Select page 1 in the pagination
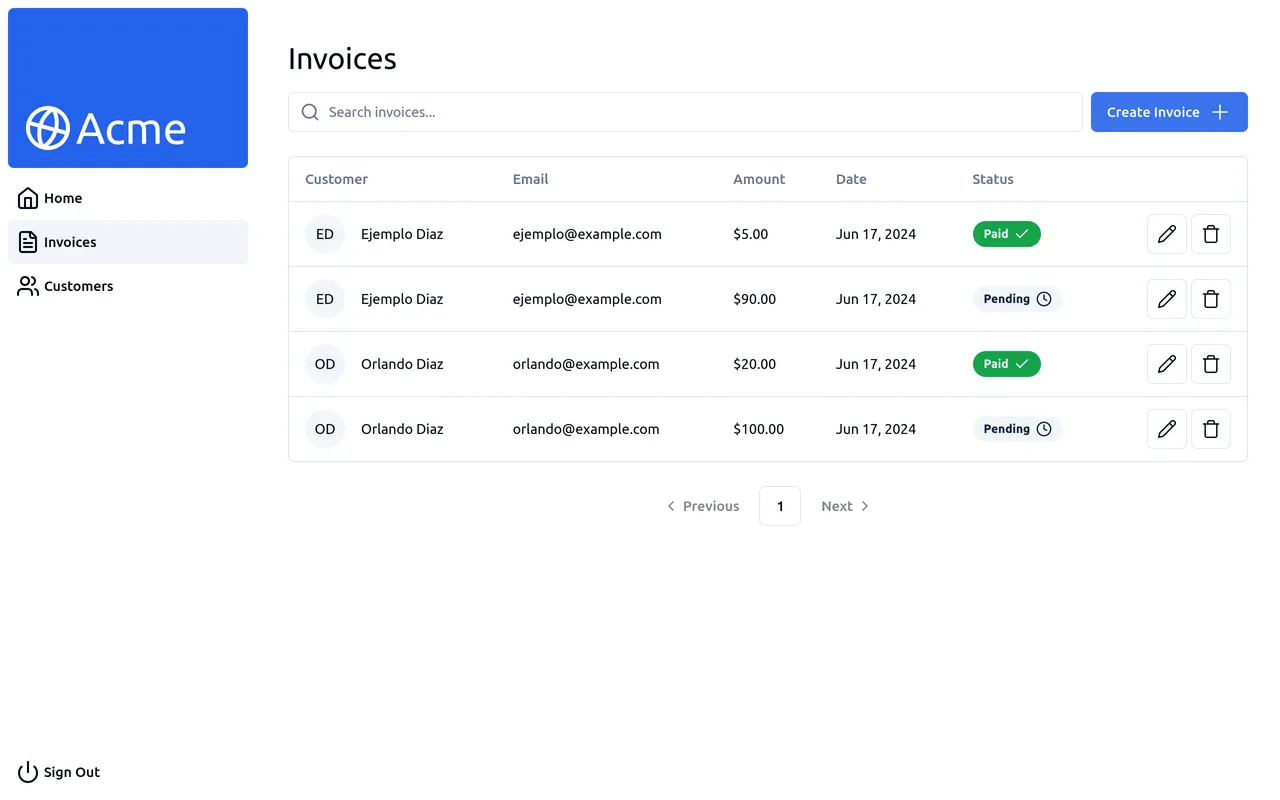Screen dimensions: 1280x800 (x=780, y=506)
